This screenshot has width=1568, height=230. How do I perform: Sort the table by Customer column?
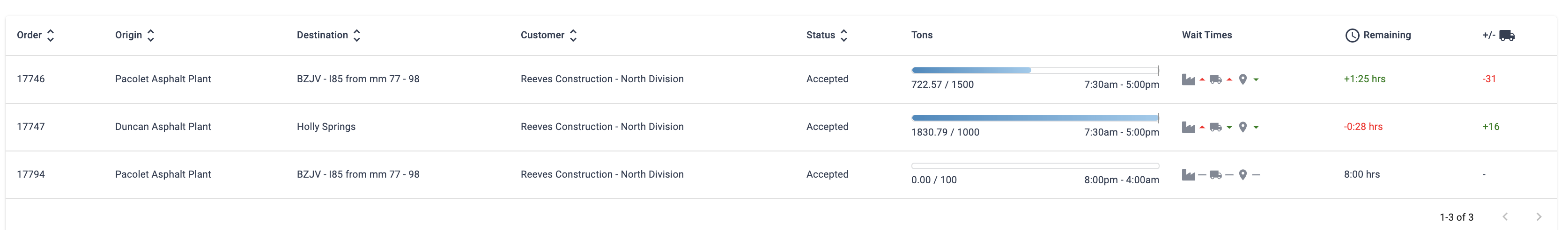coord(573,35)
